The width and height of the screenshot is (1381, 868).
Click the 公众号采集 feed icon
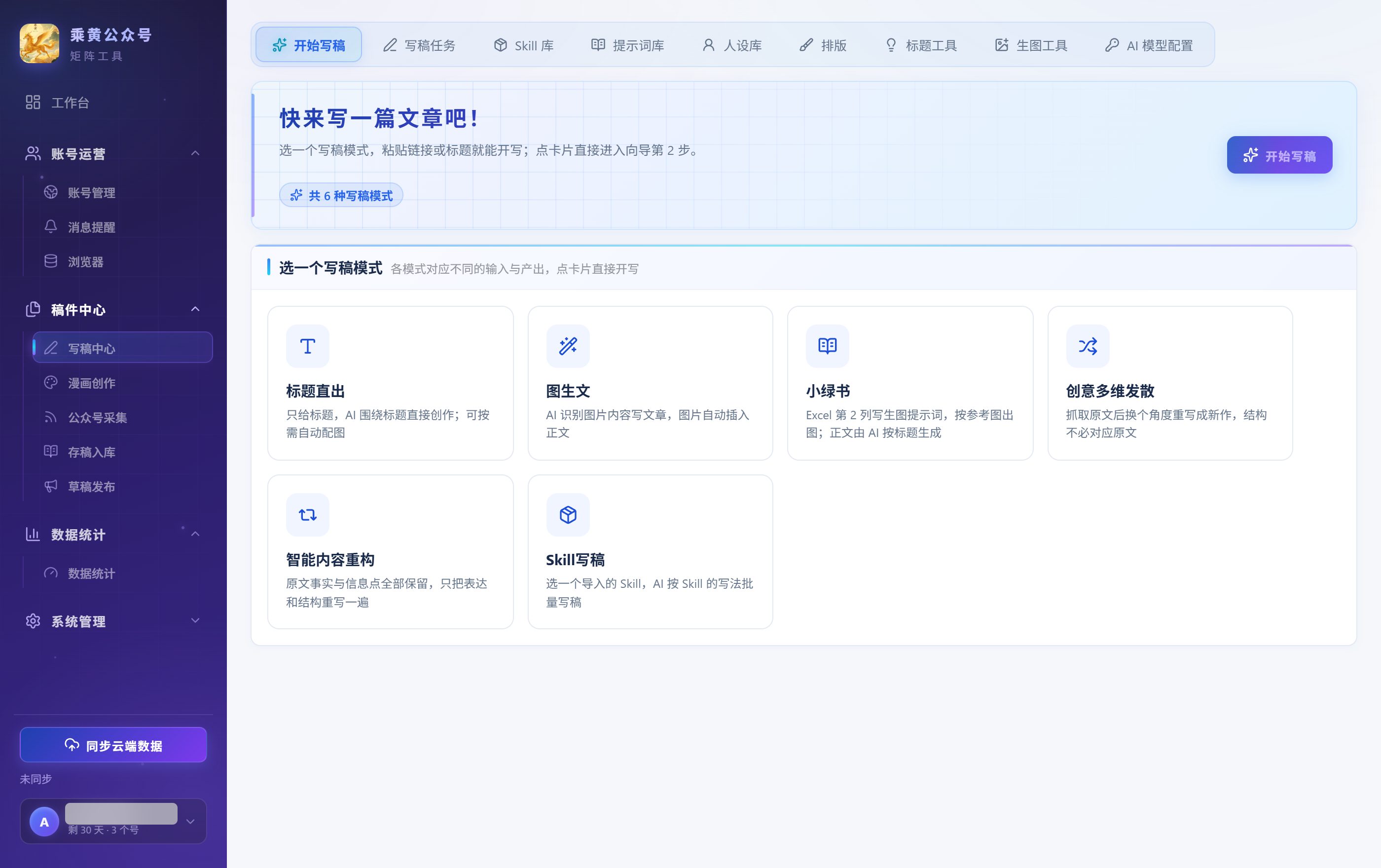click(50, 417)
